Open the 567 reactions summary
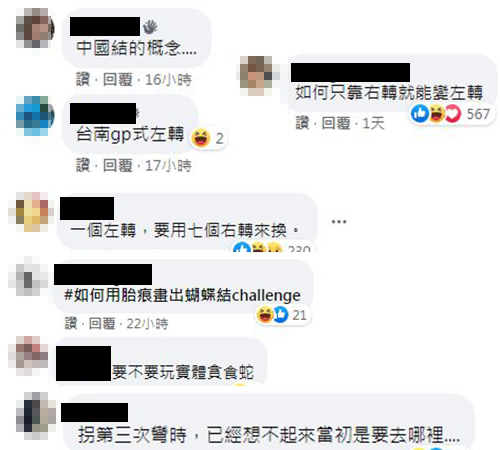Screen dimensions: 500x450 tap(451, 114)
